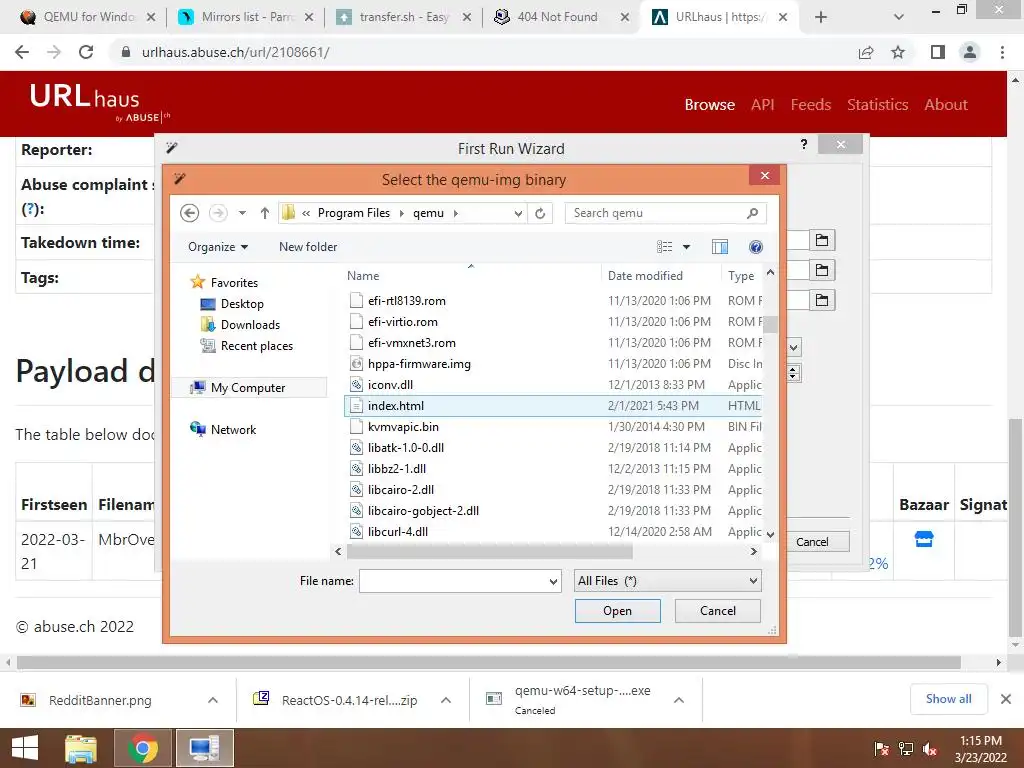Click the File name input field
Image resolution: width=1024 pixels, height=768 pixels.
[455, 581]
